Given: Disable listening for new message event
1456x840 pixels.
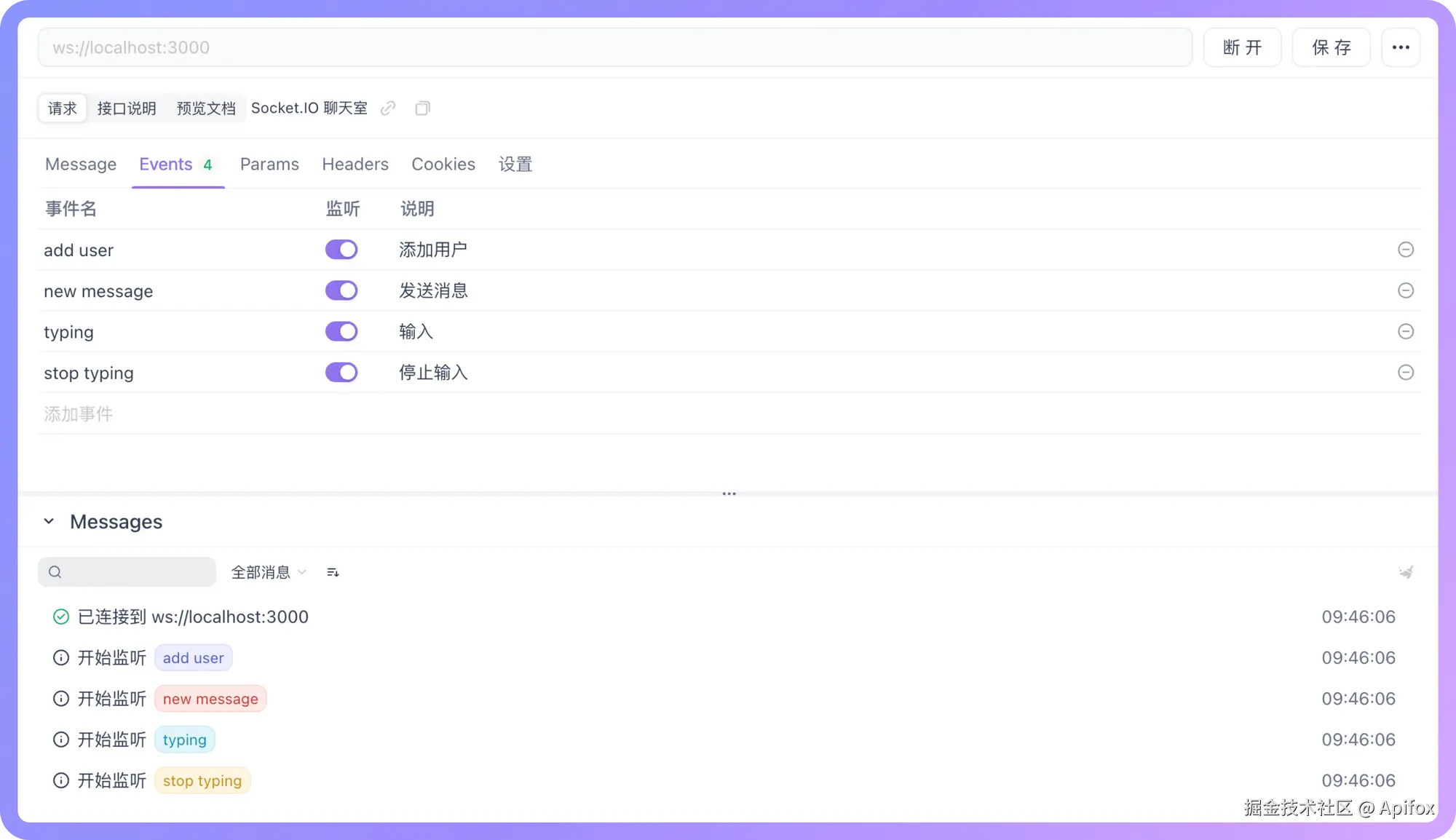Looking at the screenshot, I should click(x=341, y=290).
